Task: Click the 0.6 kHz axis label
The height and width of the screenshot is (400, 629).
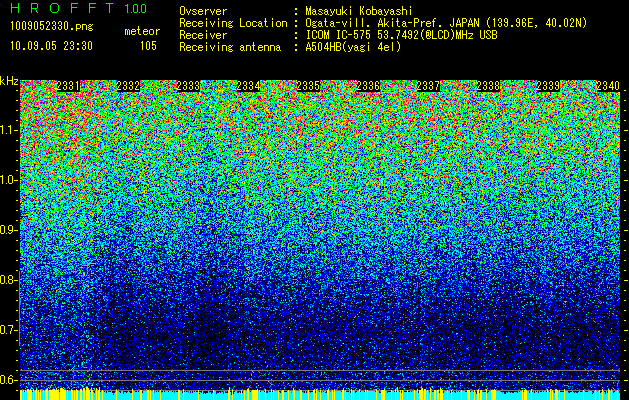Action: (x=9, y=380)
